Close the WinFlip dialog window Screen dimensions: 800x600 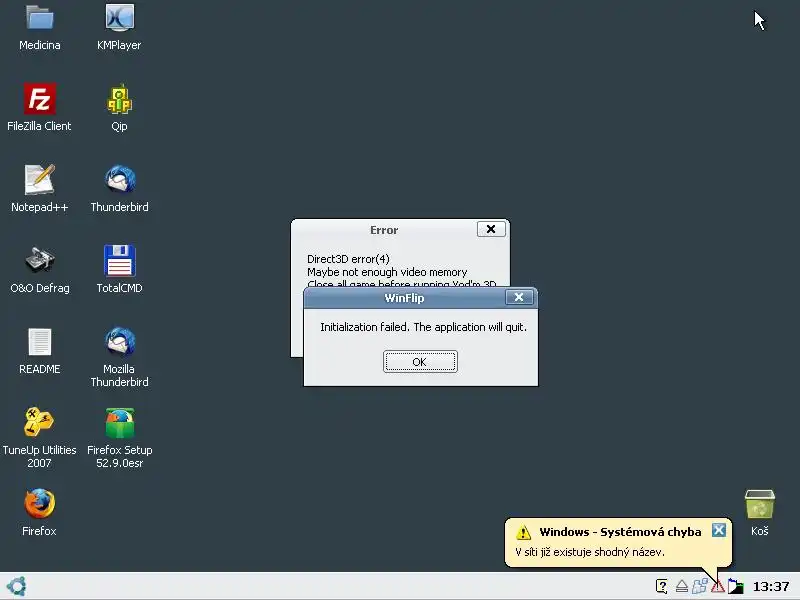click(519, 297)
